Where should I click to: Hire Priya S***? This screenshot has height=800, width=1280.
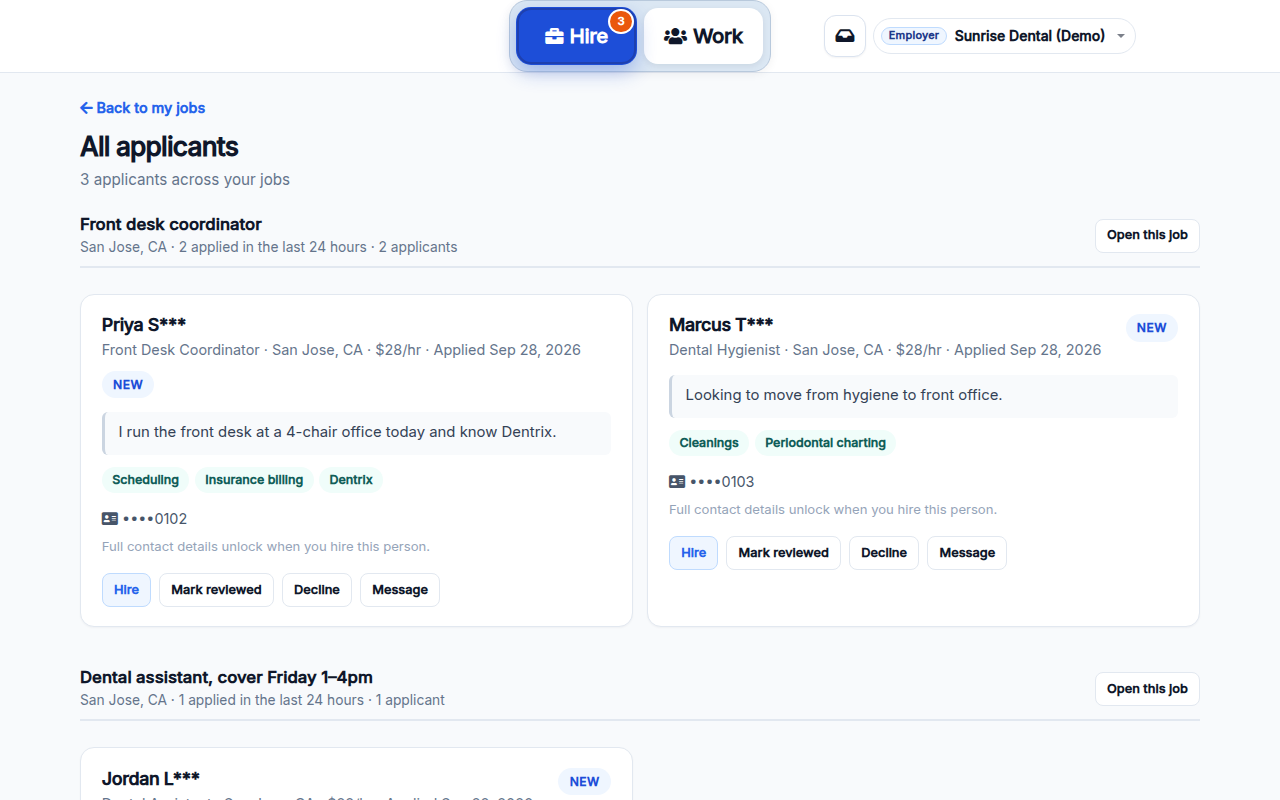126,590
